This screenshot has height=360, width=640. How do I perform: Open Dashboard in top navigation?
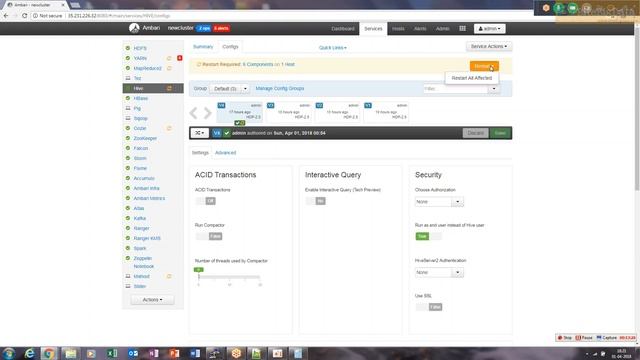[x=343, y=29]
